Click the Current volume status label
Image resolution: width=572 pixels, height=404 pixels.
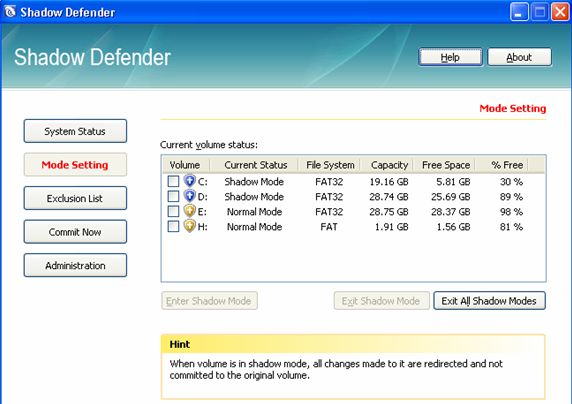click(209, 145)
